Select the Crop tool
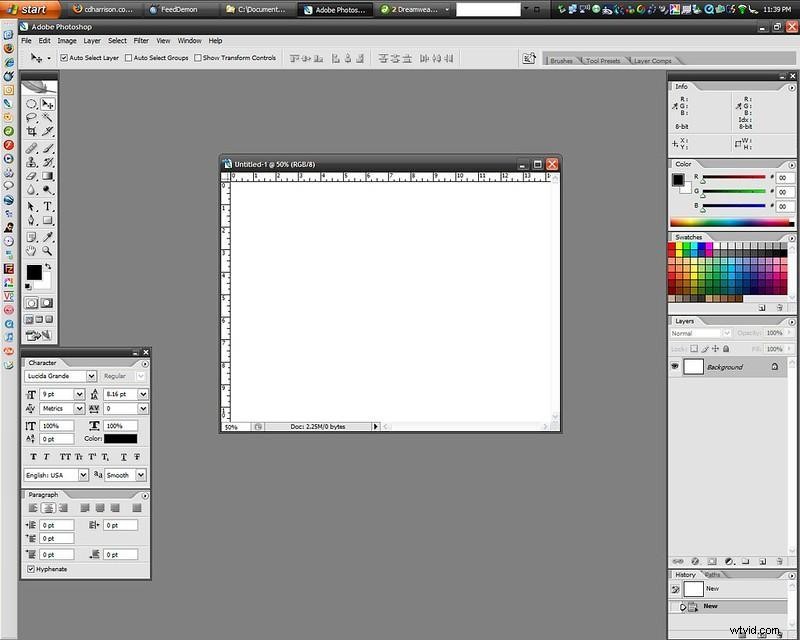800x640 pixels. coord(34,131)
